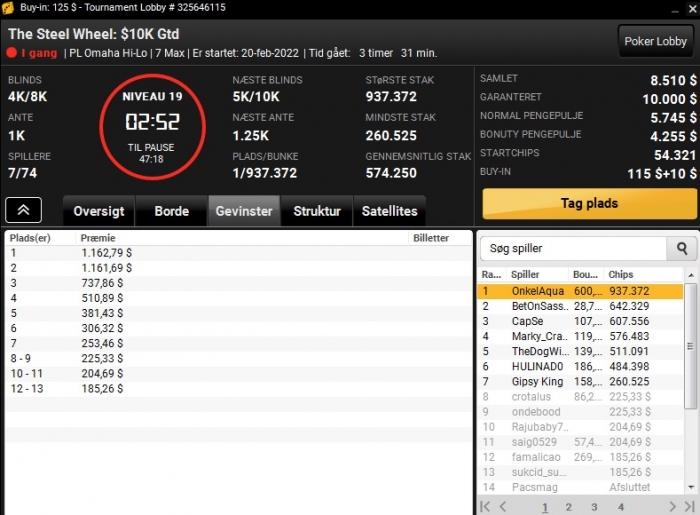Viewport: 700px width, 515px height.
Task: Open the Satellites tab
Action: click(x=389, y=211)
